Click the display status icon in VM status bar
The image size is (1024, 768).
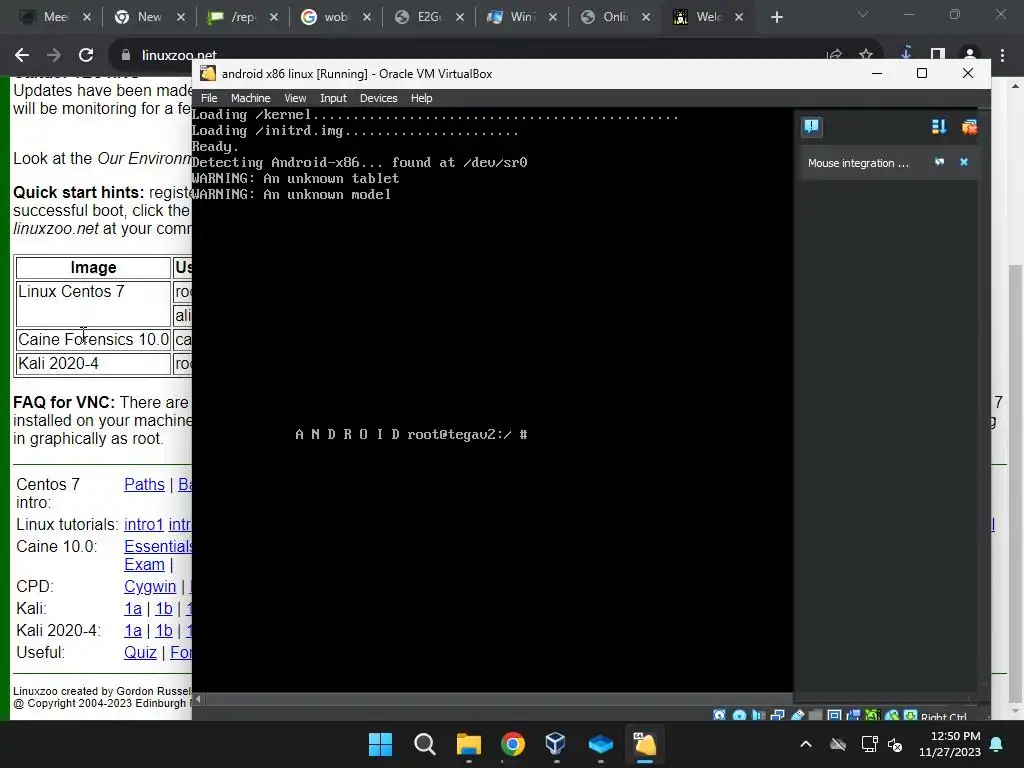[835, 716]
